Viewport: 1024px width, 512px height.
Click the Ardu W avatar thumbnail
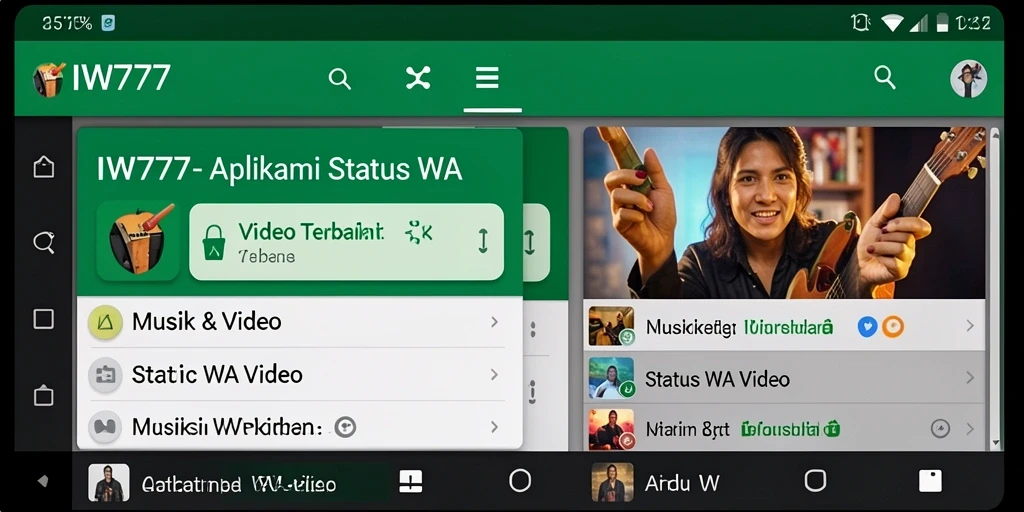(x=613, y=483)
